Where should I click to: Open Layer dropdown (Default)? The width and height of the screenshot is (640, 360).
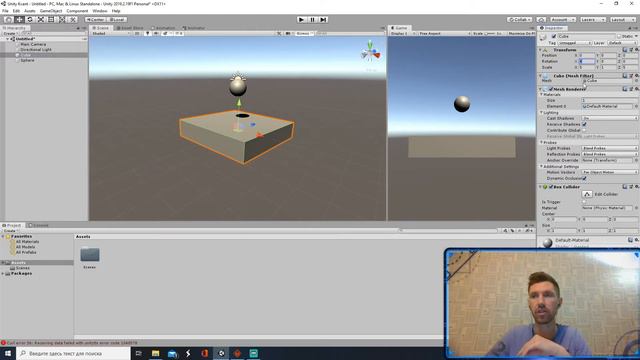622,43
